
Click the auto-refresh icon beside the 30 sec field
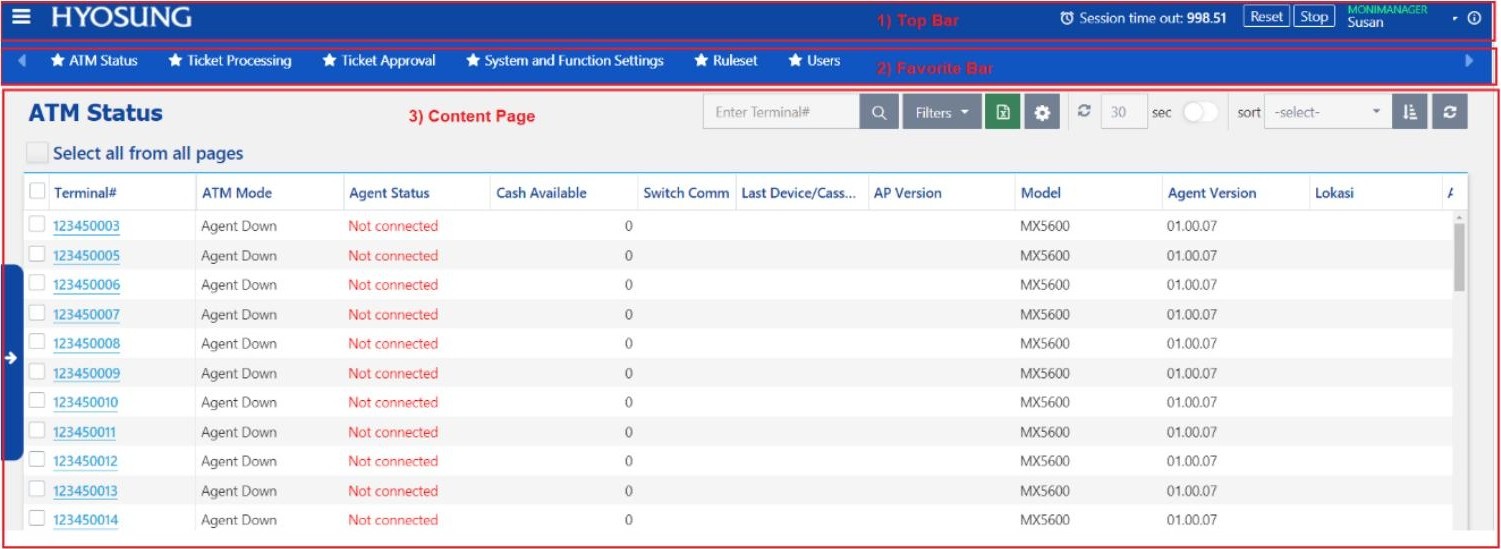1083,112
